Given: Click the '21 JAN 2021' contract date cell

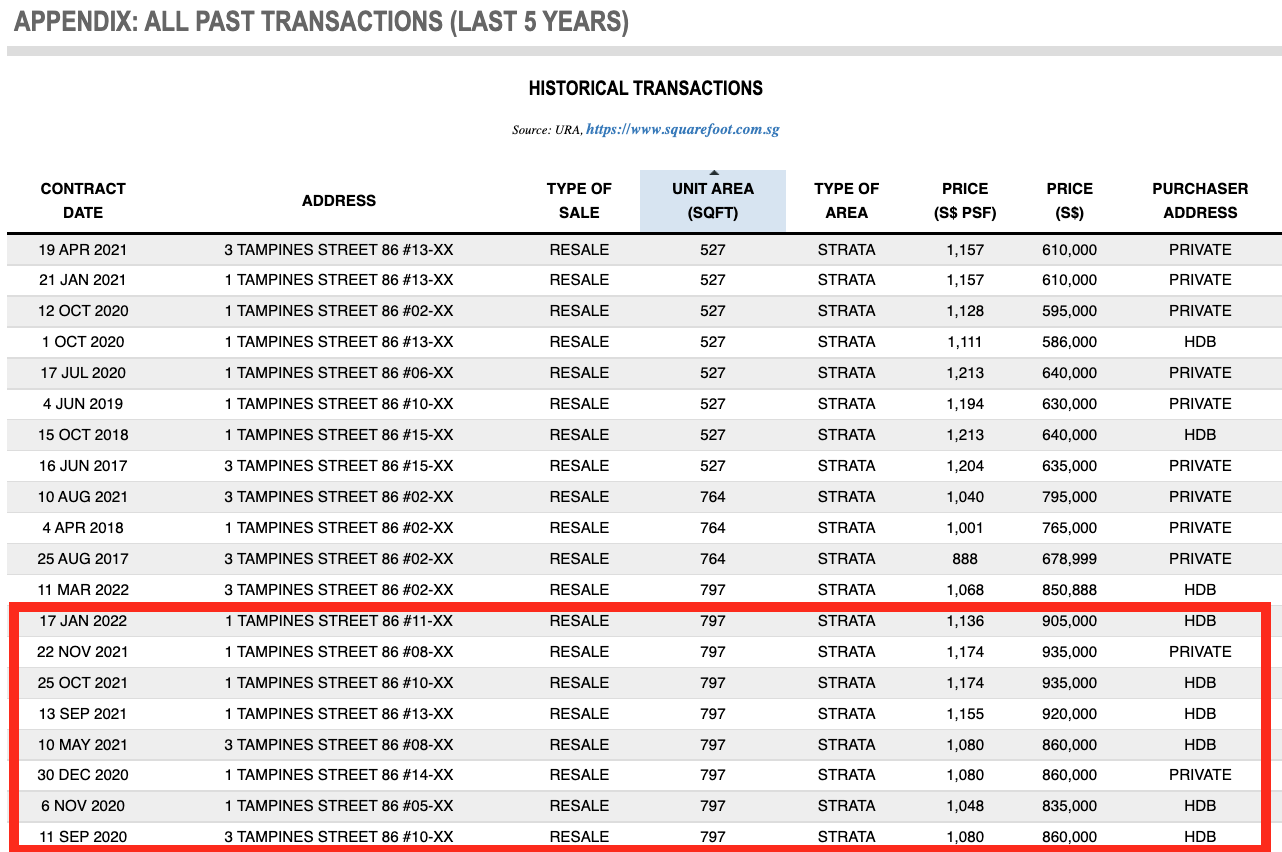Looking at the screenshot, I should [83, 280].
